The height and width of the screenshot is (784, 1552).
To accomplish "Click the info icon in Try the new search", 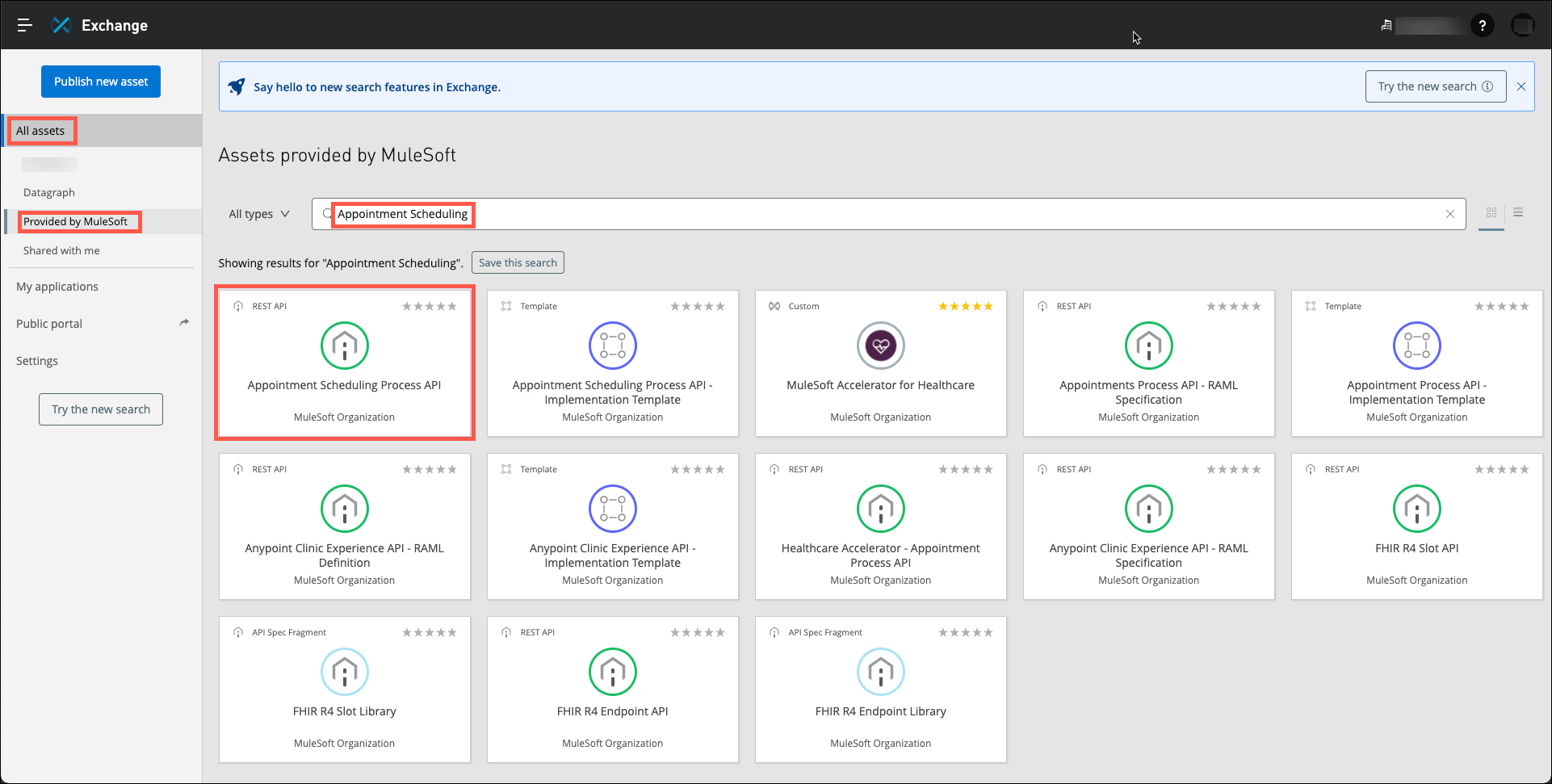I will [x=1487, y=86].
